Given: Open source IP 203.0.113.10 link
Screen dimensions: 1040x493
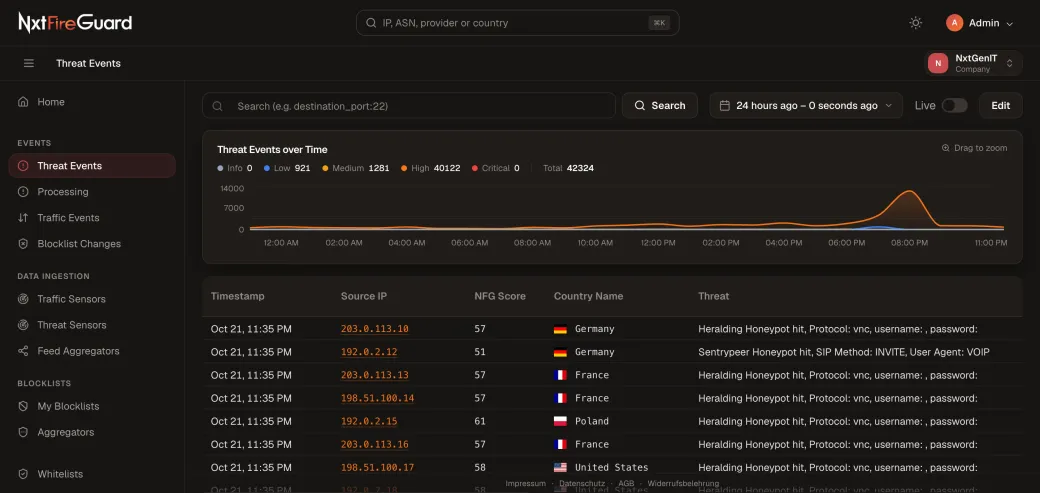Looking at the screenshot, I should [375, 329].
